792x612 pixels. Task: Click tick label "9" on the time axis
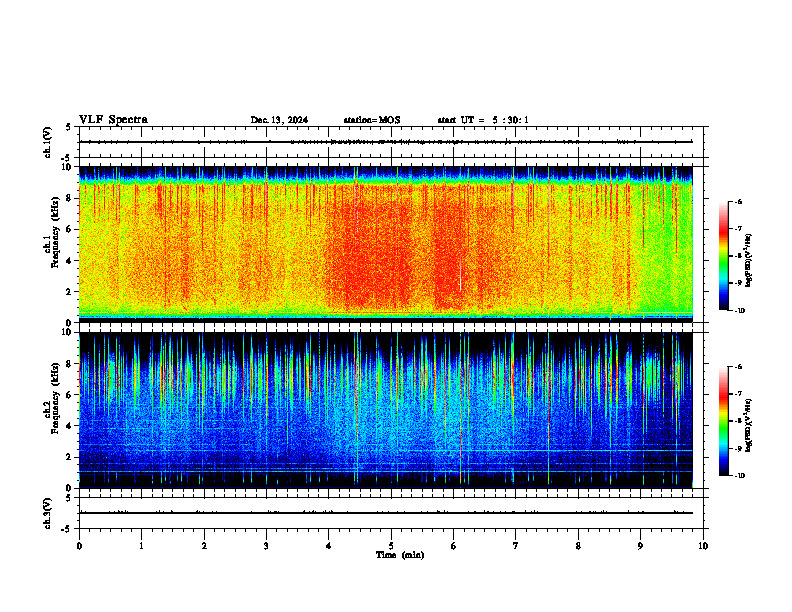tap(640, 546)
